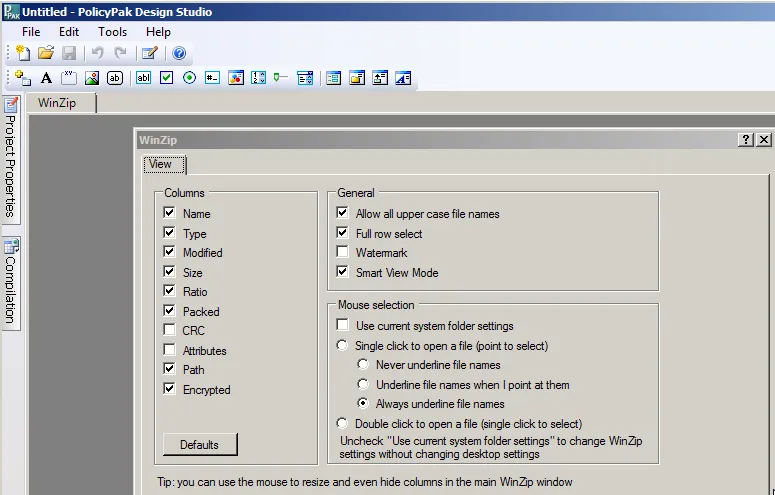This screenshot has width=775, height=495.
Task: Uncheck the Packed column checkbox
Action: pyautogui.click(x=169, y=311)
